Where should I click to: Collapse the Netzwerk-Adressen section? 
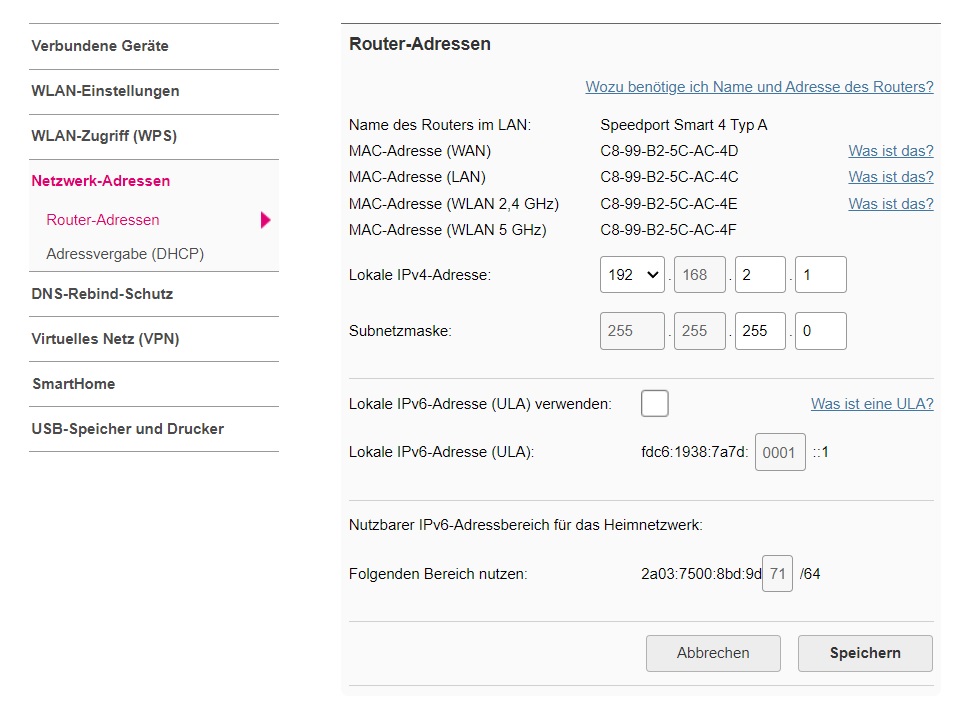click(x=101, y=181)
